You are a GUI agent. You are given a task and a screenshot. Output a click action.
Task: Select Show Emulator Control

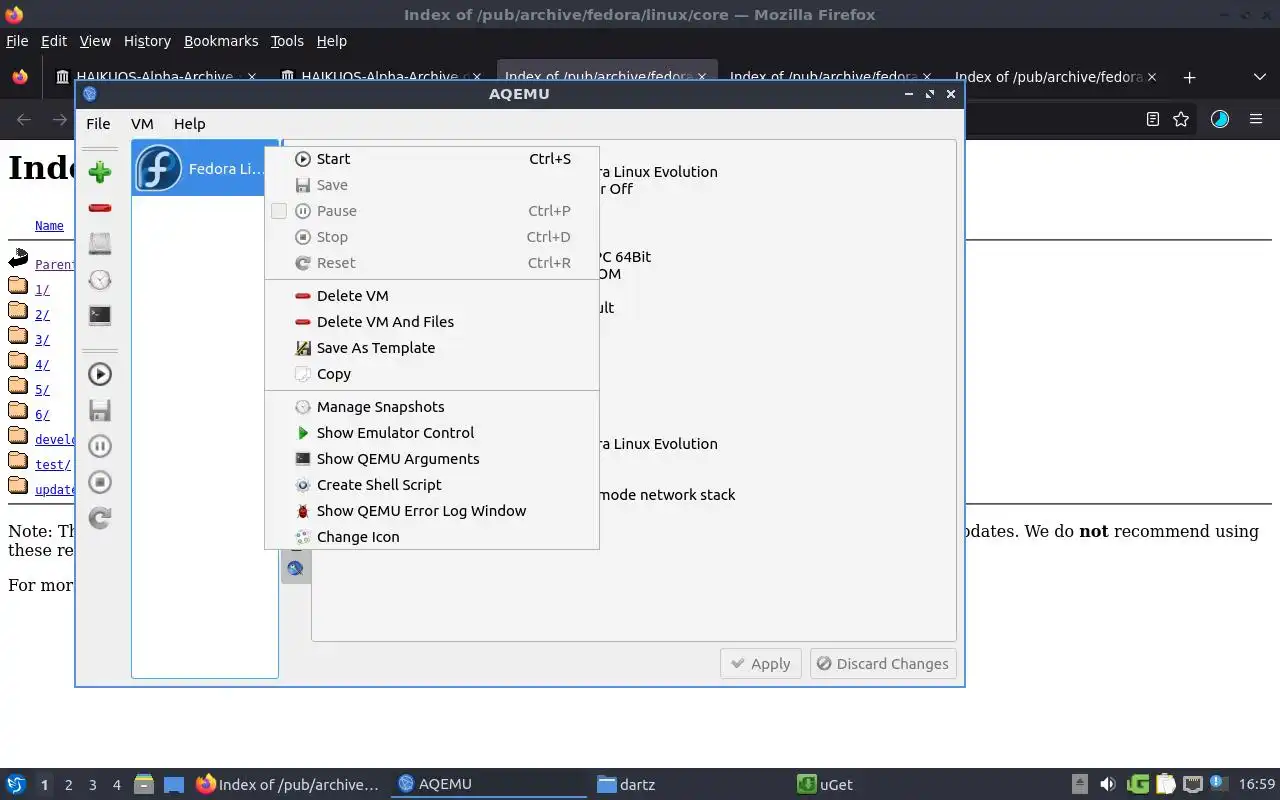432,433
